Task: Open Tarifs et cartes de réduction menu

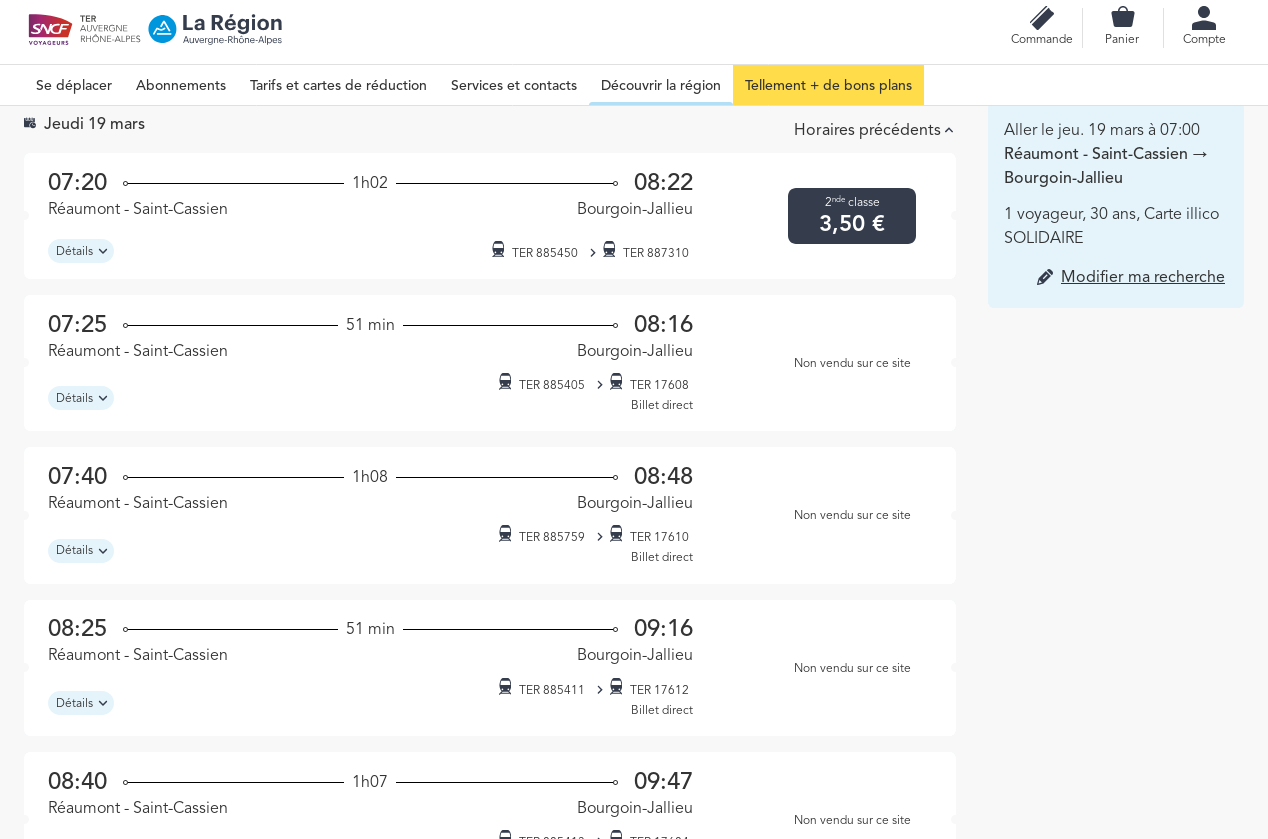Action: click(x=338, y=86)
